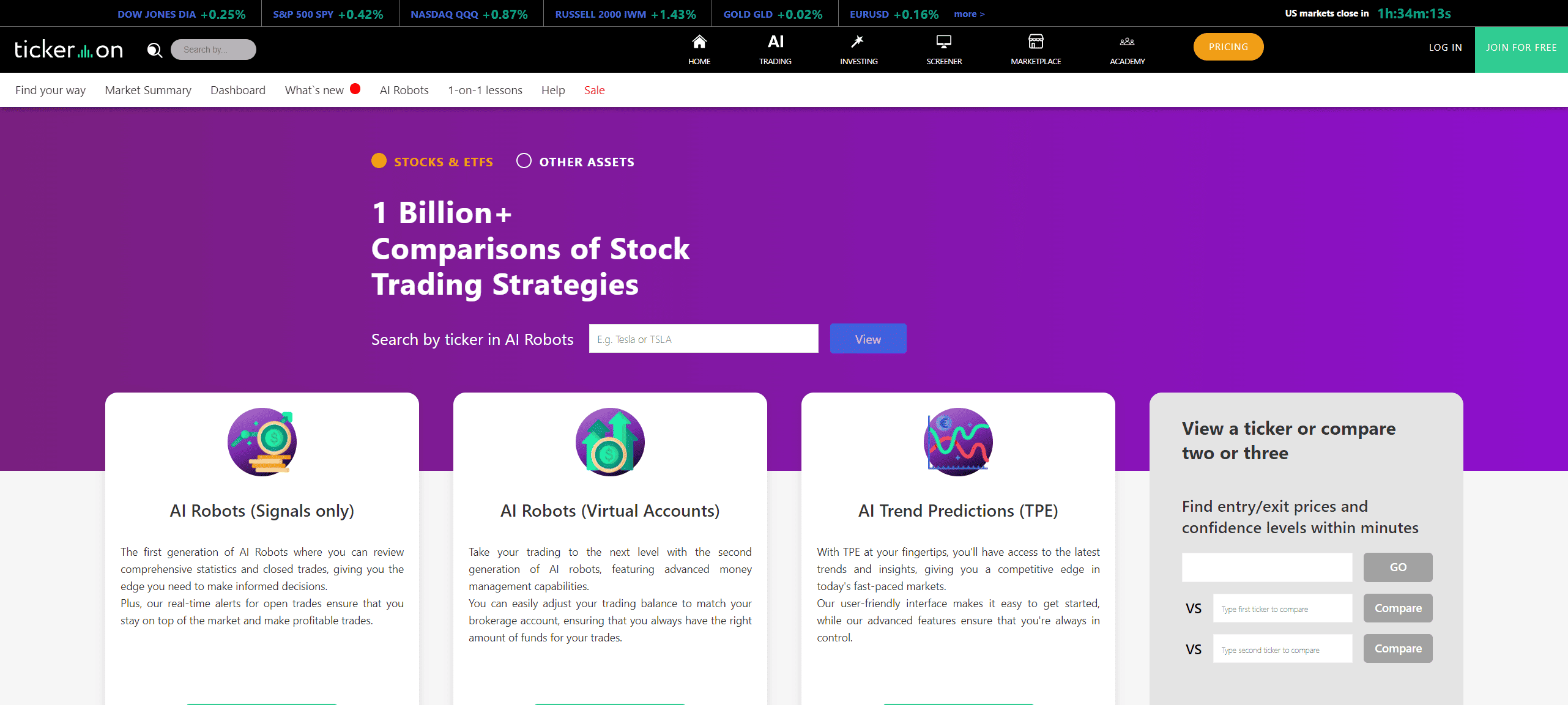This screenshot has width=1568, height=705.
Task: Open the AI Robots menu item
Action: coord(404,90)
